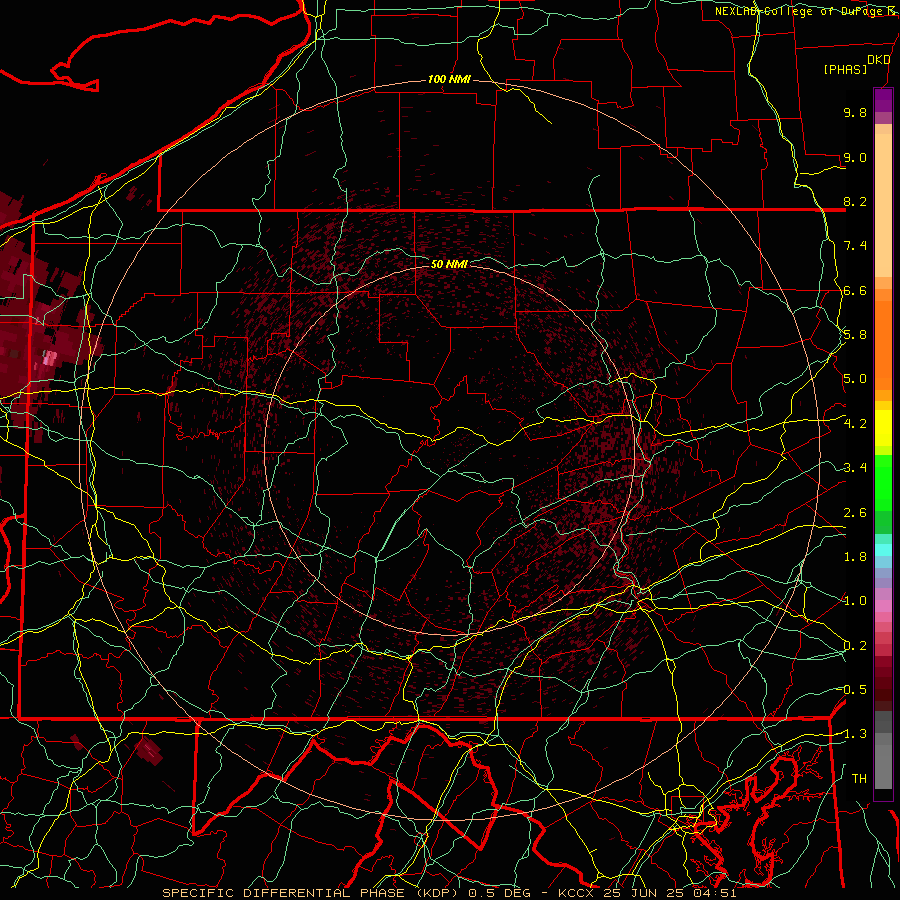Click the "100 NMI" range ring label
Screen dimensions: 900x900
point(449,79)
